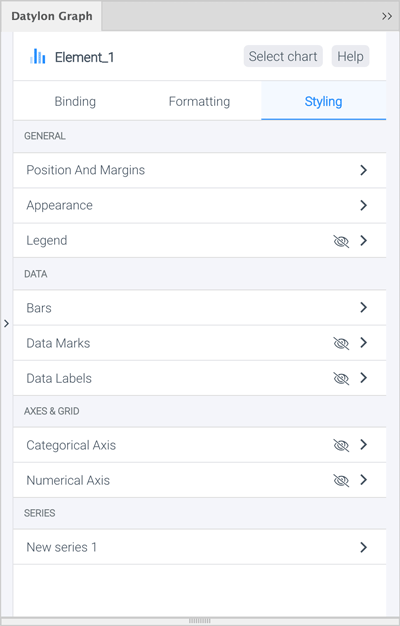Image resolution: width=400 pixels, height=626 pixels.
Task: Collapse panel with double-arrow icon
Action: click(x=386, y=16)
